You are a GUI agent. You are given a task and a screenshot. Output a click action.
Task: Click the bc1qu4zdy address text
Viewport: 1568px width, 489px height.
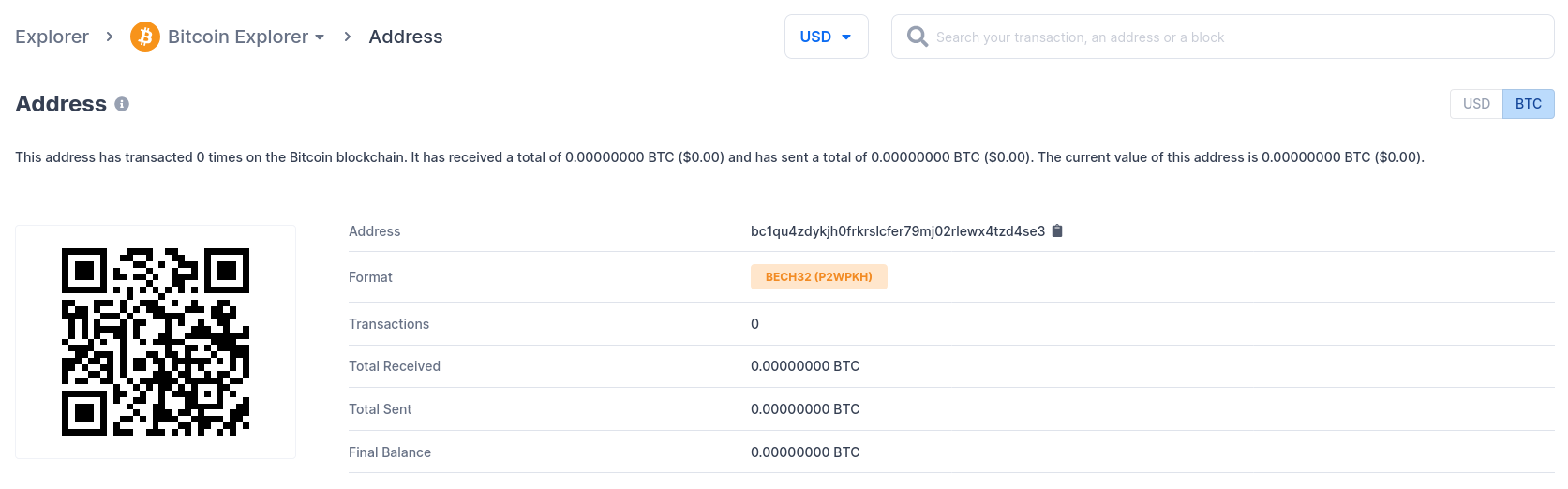pyautogui.click(x=897, y=231)
